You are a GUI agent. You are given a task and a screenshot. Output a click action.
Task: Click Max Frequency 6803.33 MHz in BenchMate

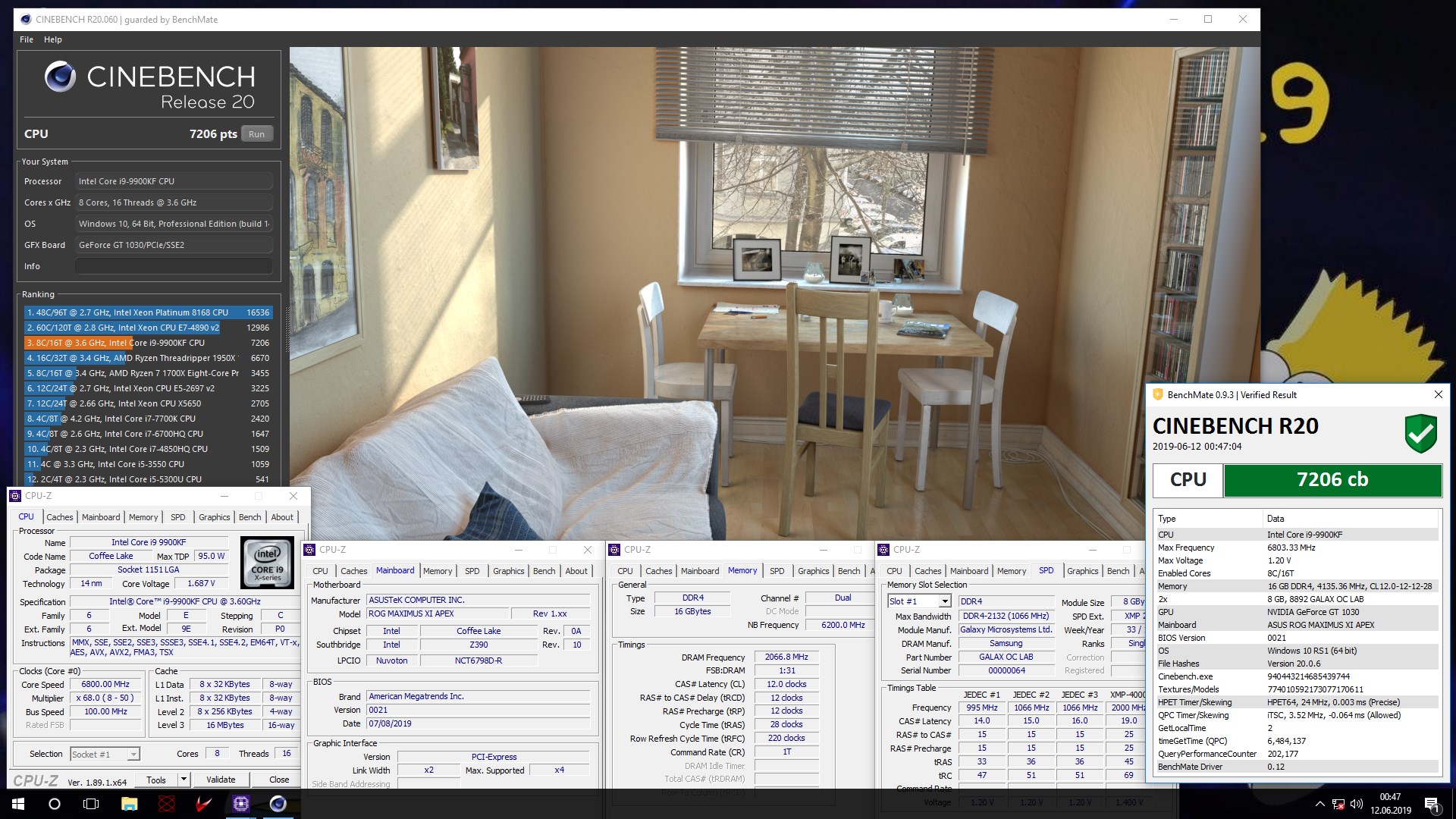coord(1291,548)
